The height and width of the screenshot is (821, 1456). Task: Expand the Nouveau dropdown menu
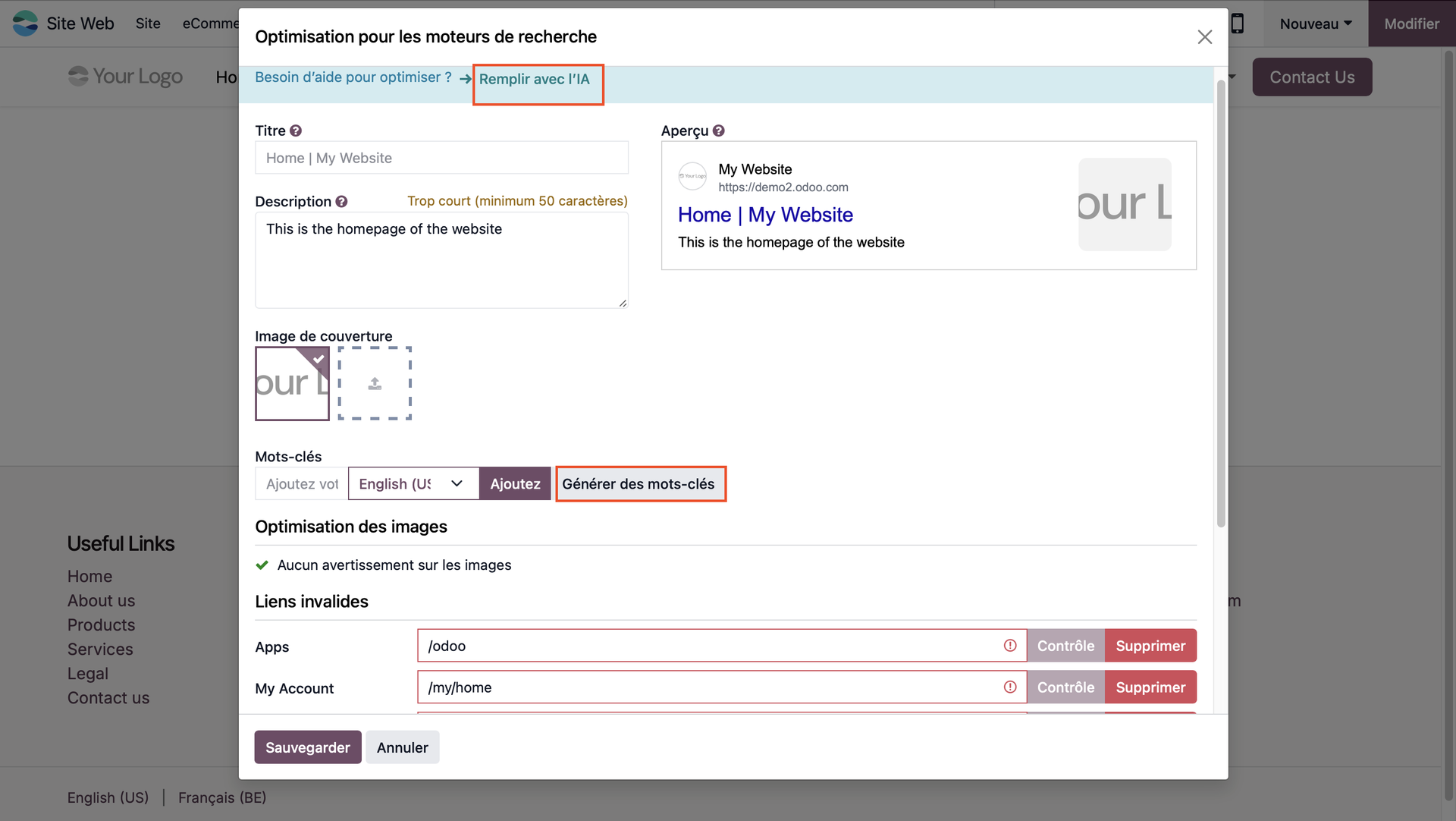point(1316,24)
